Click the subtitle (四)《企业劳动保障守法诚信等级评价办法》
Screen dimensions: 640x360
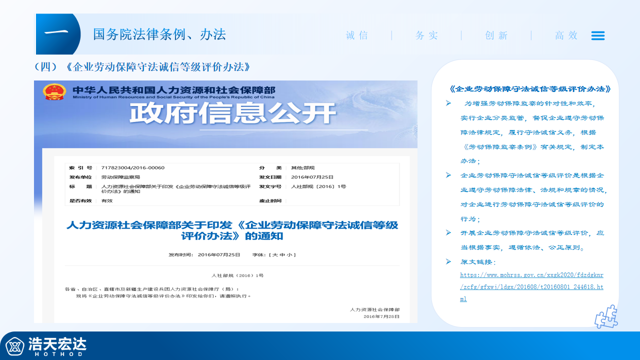coord(142,67)
